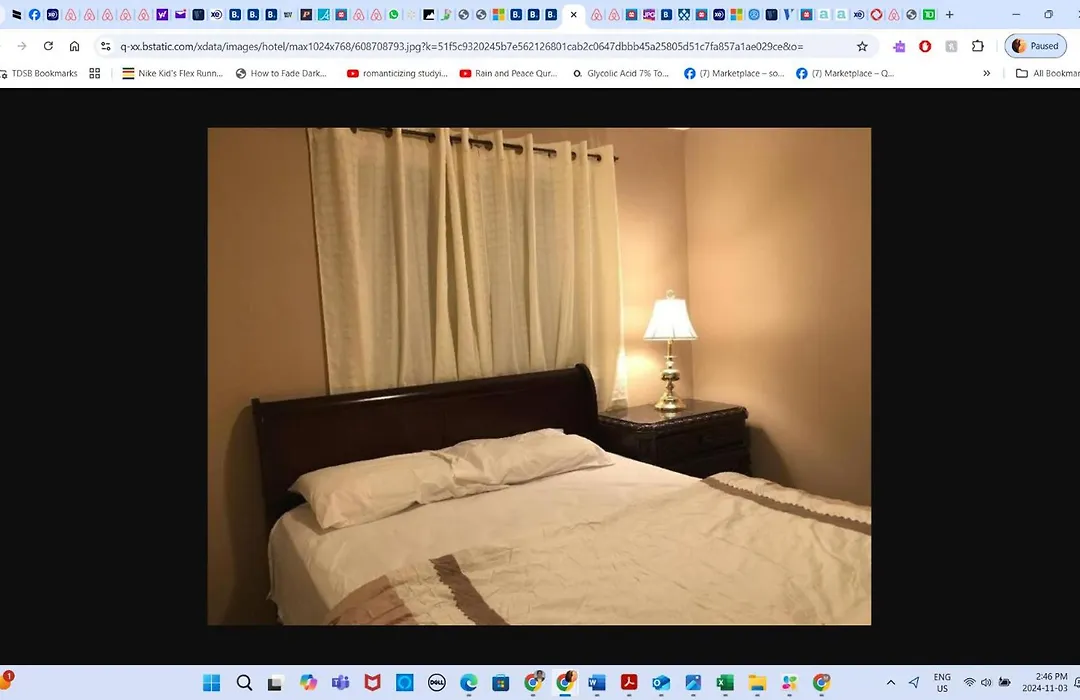Screen dimensions: 1080x700
Task: Open volume control in system tray
Action: (x=986, y=683)
